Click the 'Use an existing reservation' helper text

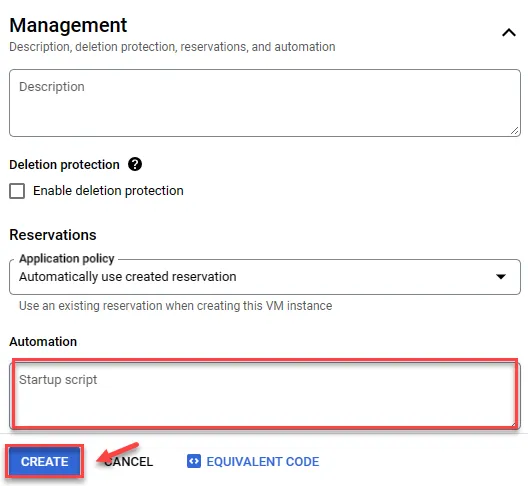pyautogui.click(x=175, y=306)
